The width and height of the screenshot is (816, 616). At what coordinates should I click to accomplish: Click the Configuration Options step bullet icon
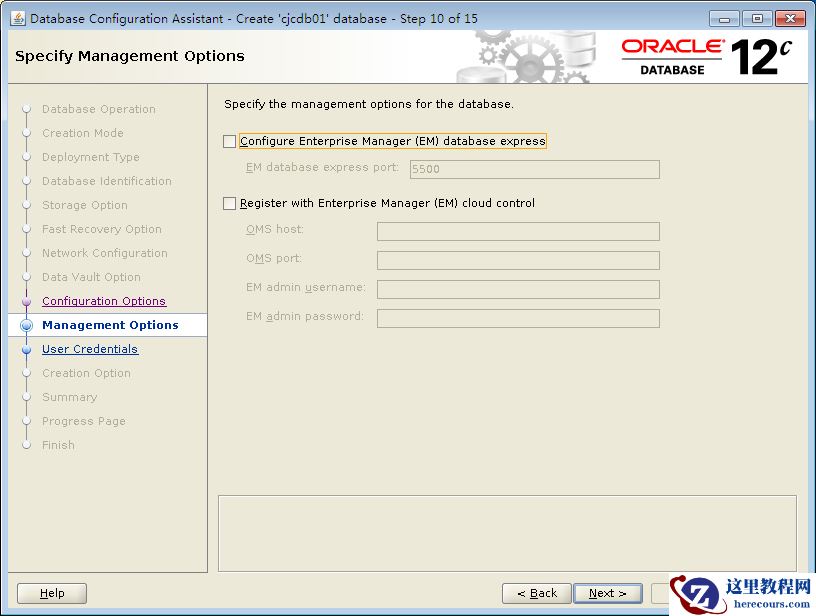tap(27, 302)
